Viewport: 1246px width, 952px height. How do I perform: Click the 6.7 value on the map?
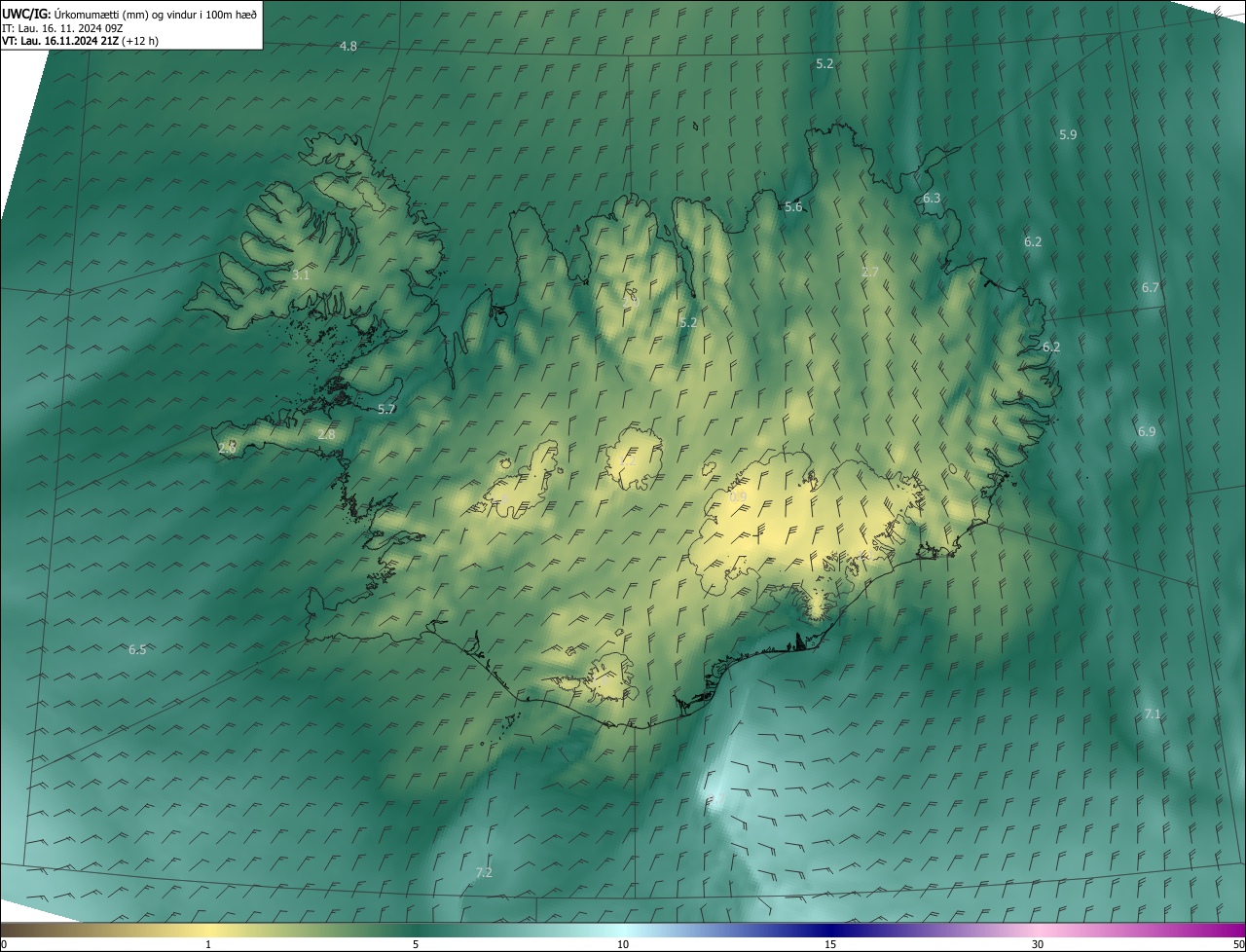coord(1151,288)
